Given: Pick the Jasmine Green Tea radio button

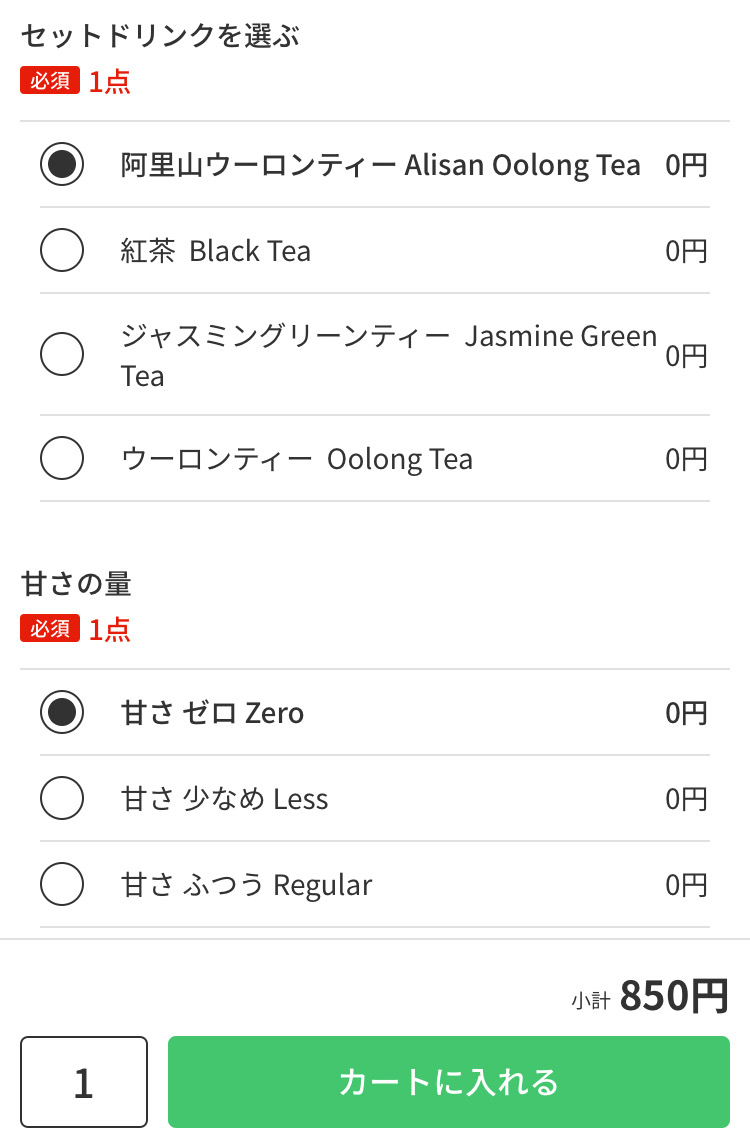Looking at the screenshot, I should 62,354.
